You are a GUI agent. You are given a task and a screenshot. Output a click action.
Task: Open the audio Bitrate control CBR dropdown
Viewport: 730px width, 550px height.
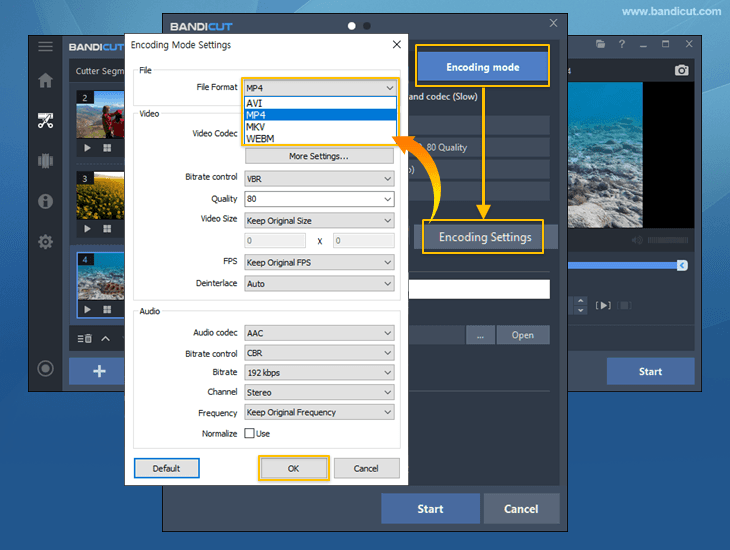point(319,353)
